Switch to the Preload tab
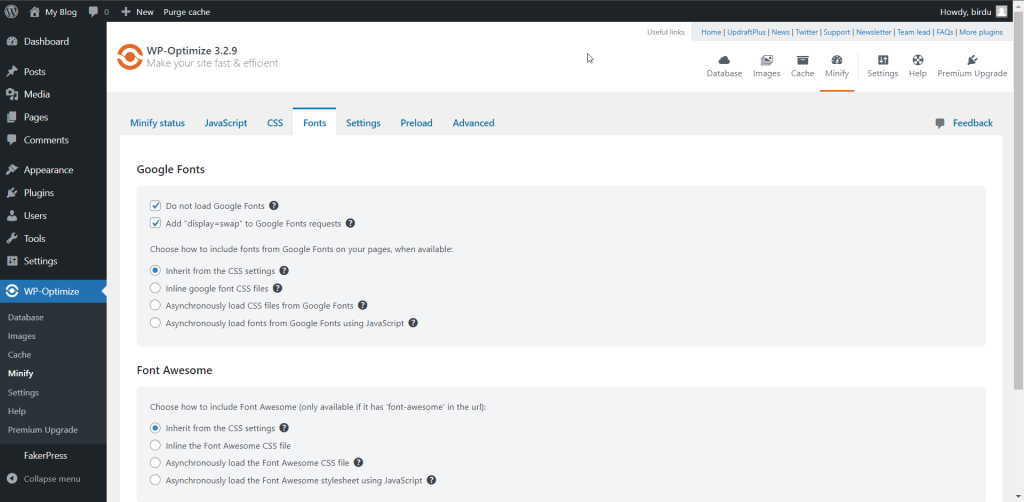This screenshot has height=502, width=1024. point(417,123)
